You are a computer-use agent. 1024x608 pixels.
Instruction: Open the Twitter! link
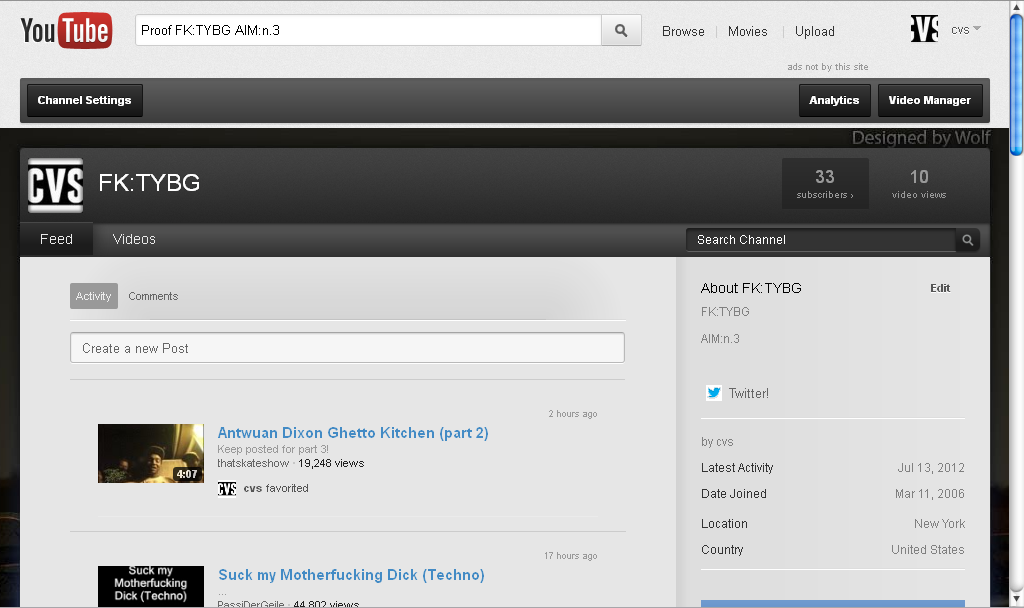point(748,393)
